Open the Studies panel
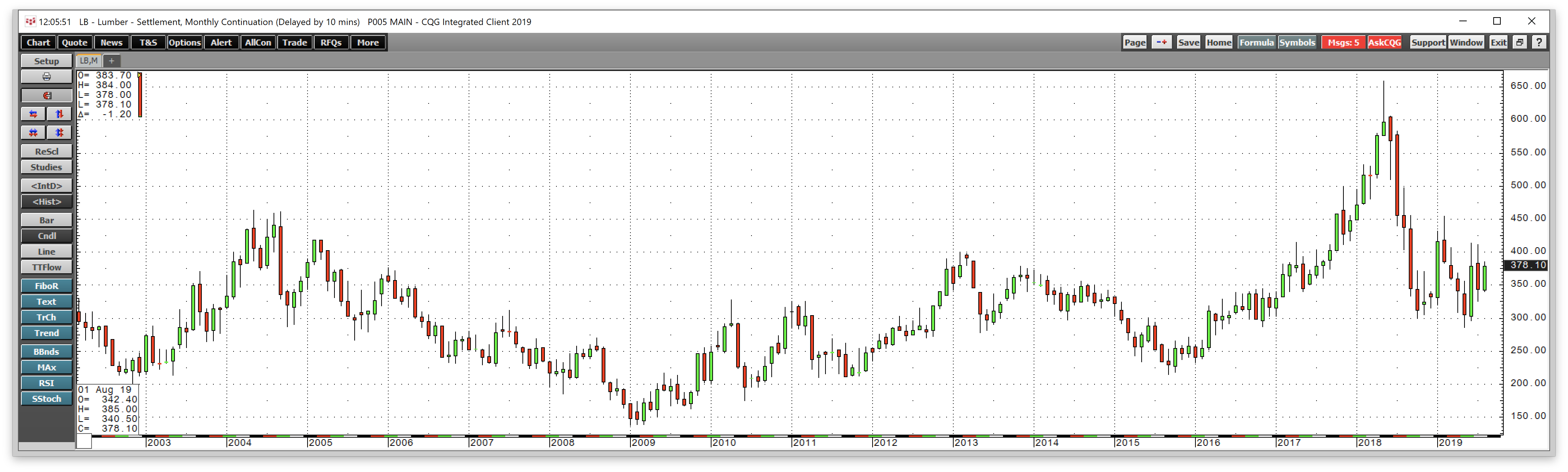This screenshot has height=472, width=1568. (x=46, y=167)
